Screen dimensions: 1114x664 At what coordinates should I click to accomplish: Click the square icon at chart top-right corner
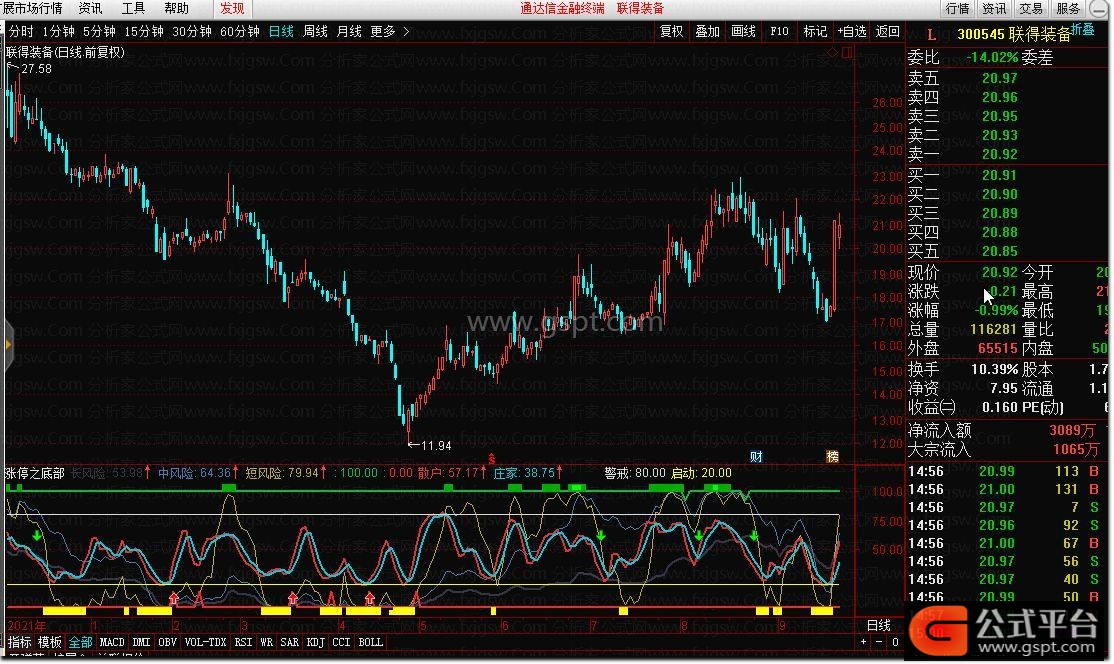pyautogui.click(x=847, y=53)
